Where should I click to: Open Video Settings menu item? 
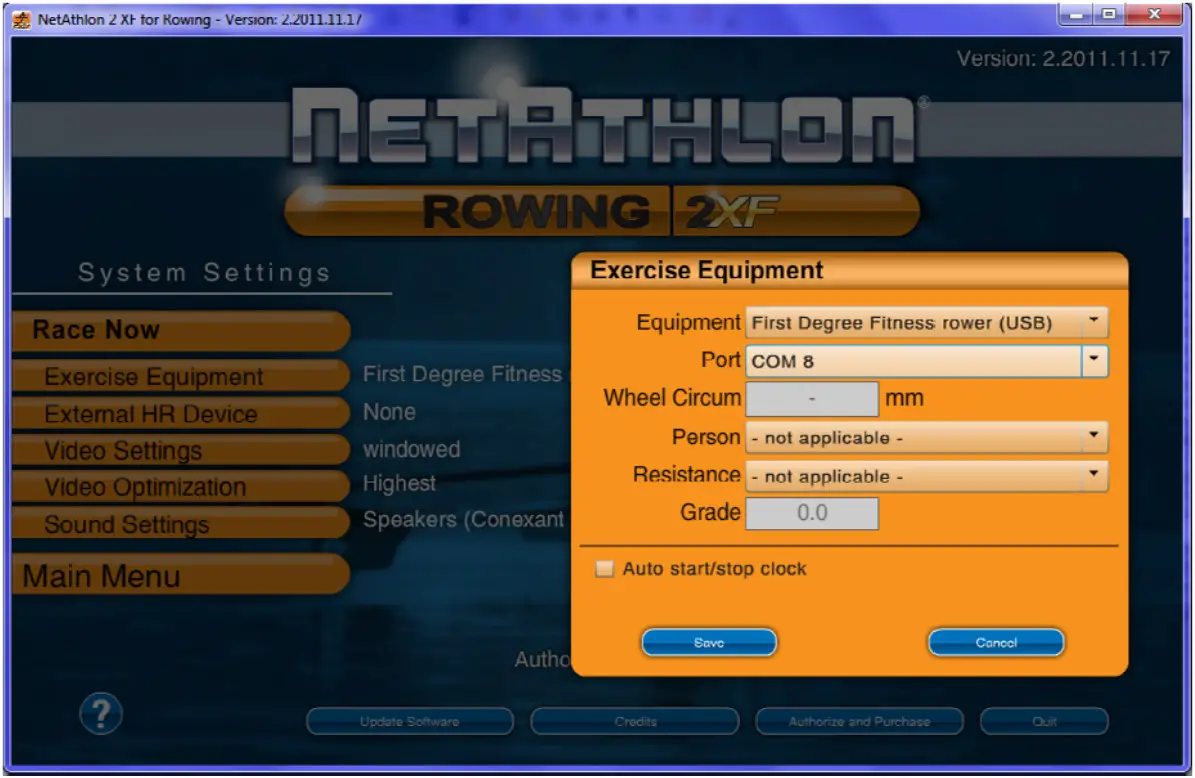[x=181, y=450]
